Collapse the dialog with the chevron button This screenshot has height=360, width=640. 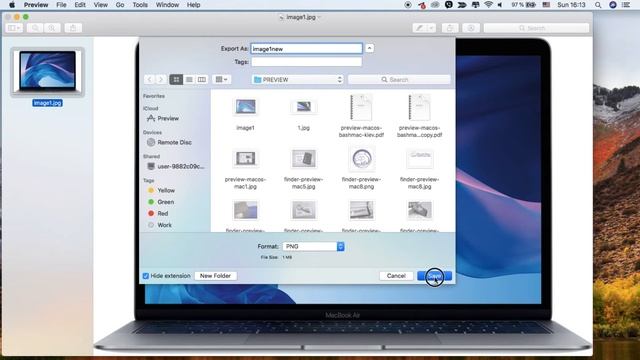click(x=369, y=48)
